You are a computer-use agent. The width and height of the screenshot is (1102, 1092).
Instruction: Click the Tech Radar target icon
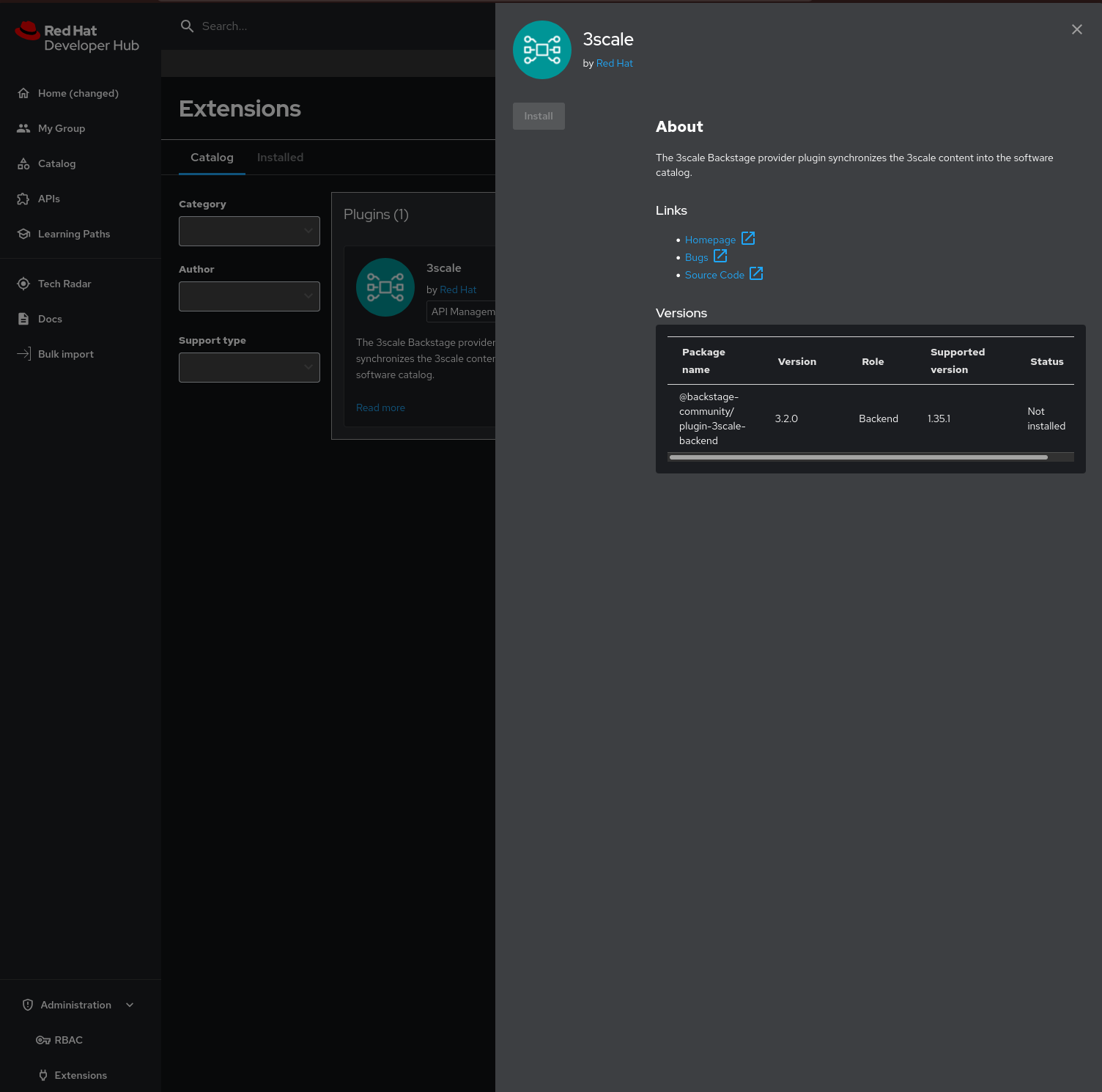coord(23,284)
